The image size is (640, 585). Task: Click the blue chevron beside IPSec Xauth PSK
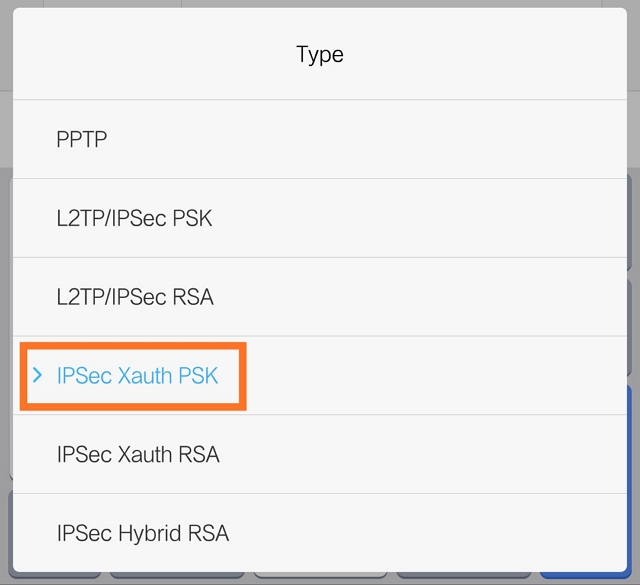pyautogui.click(x=37, y=376)
